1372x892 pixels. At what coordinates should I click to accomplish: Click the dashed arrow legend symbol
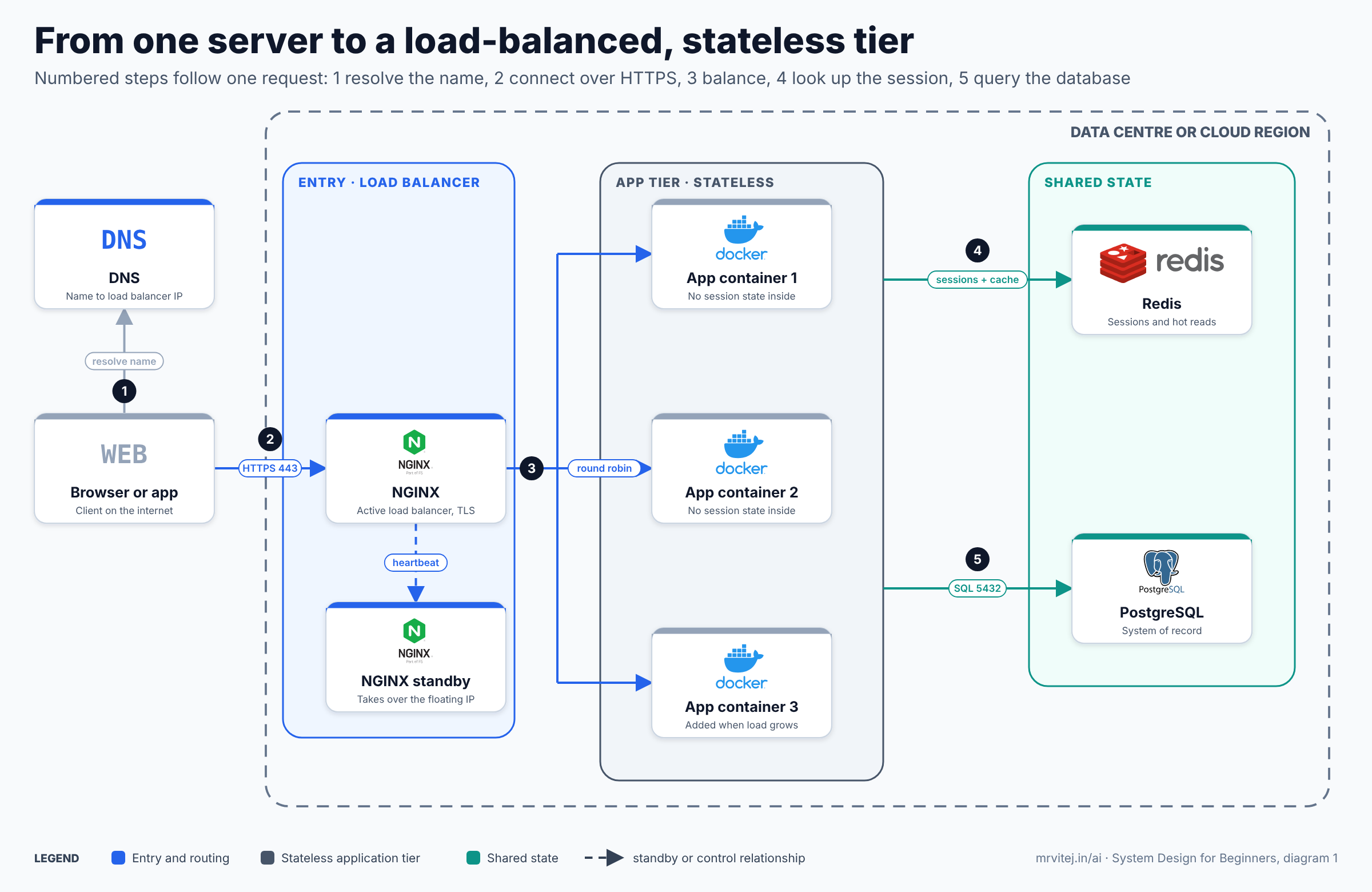(604, 857)
